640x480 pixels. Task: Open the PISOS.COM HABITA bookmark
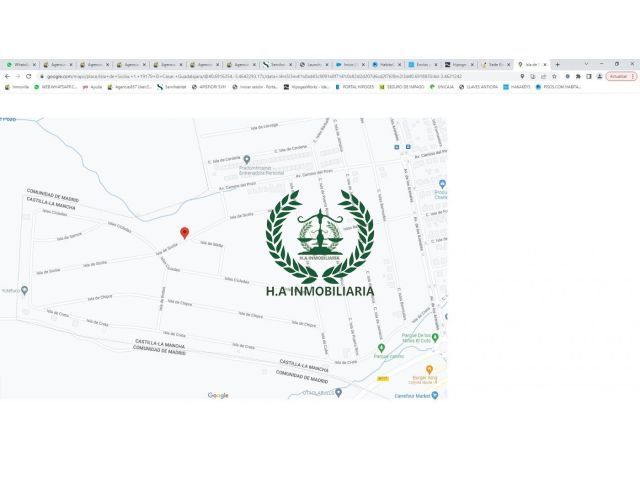pos(558,87)
